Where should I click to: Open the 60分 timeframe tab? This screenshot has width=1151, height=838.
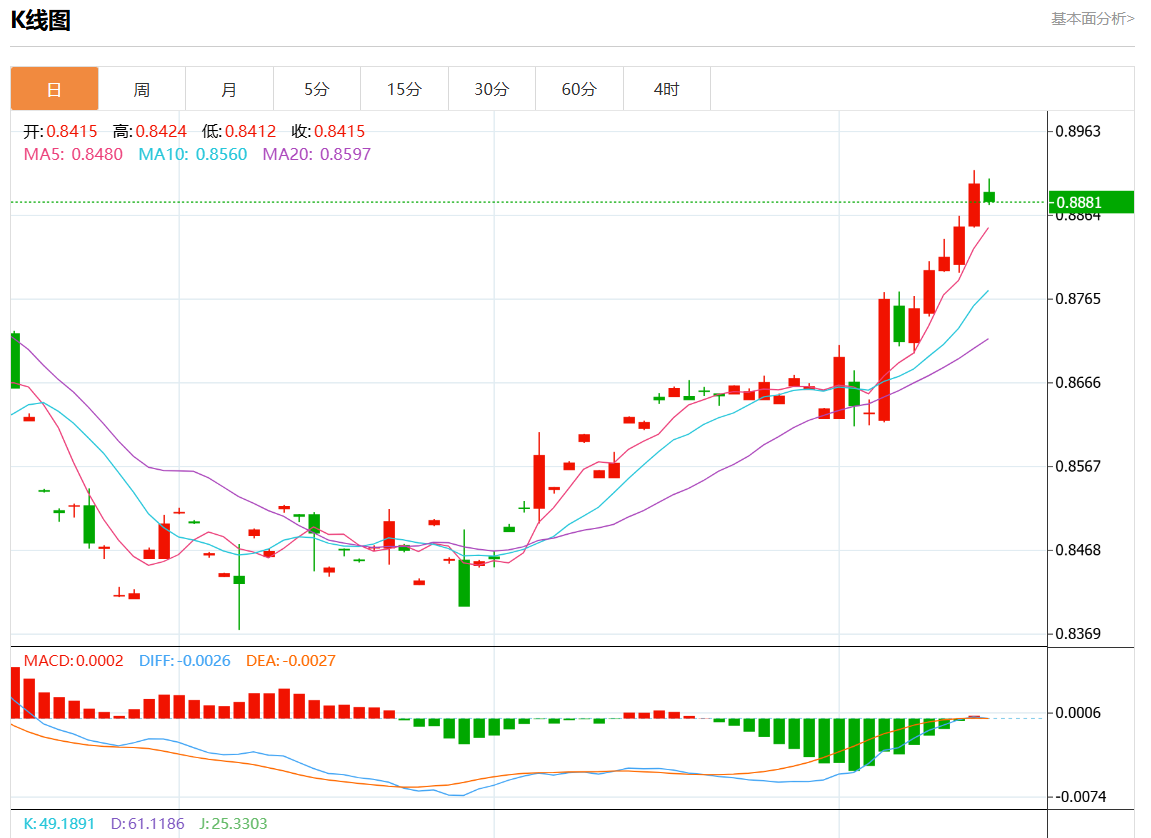[x=579, y=89]
